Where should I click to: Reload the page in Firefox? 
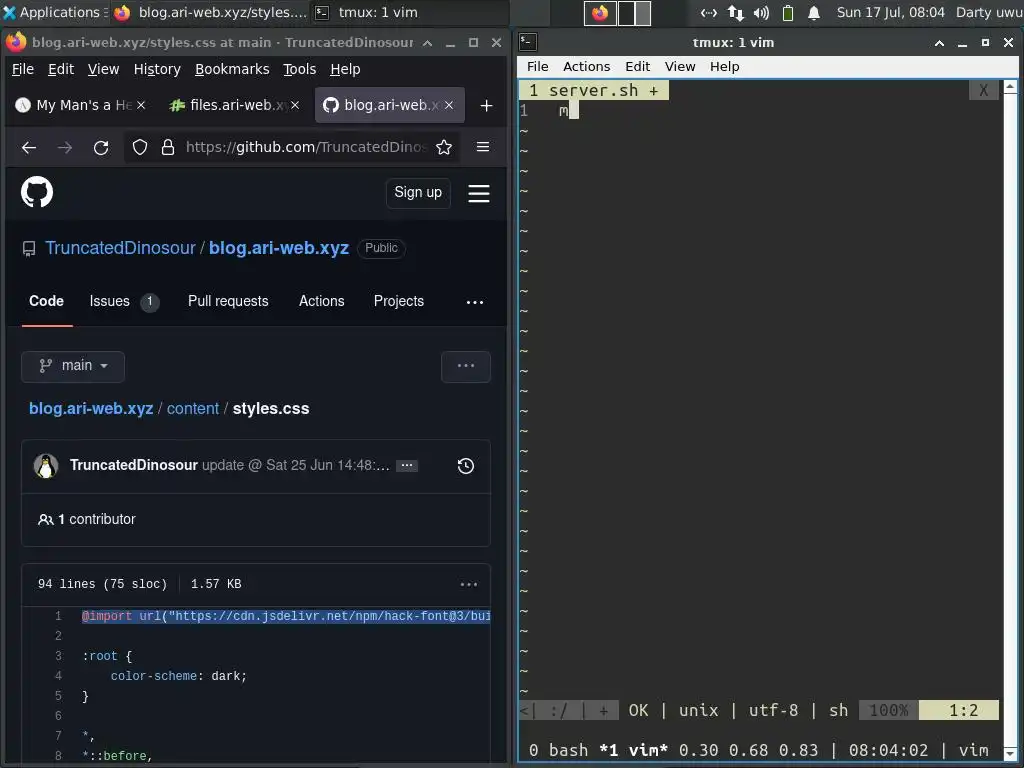(101, 148)
